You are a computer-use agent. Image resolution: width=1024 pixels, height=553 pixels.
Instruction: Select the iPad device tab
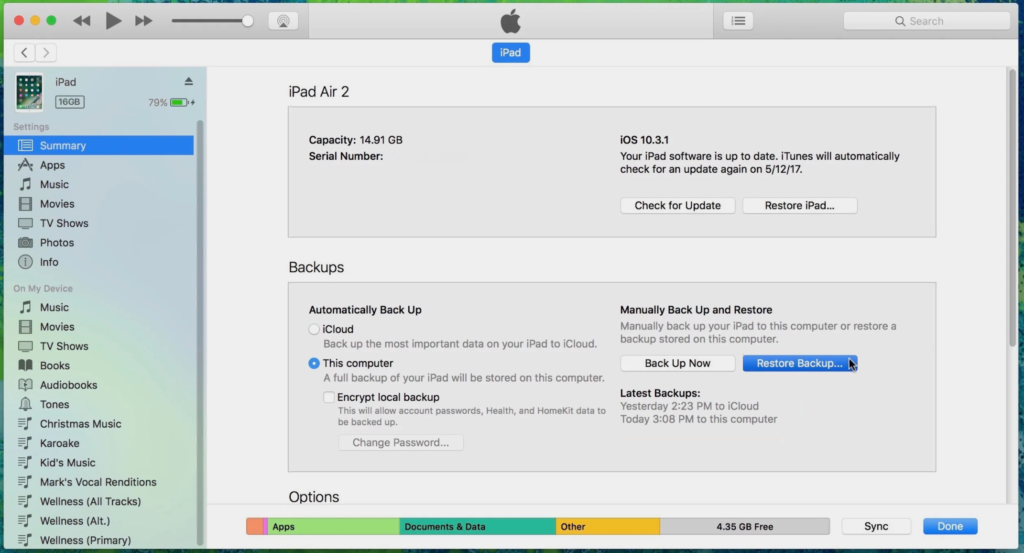[x=511, y=52]
